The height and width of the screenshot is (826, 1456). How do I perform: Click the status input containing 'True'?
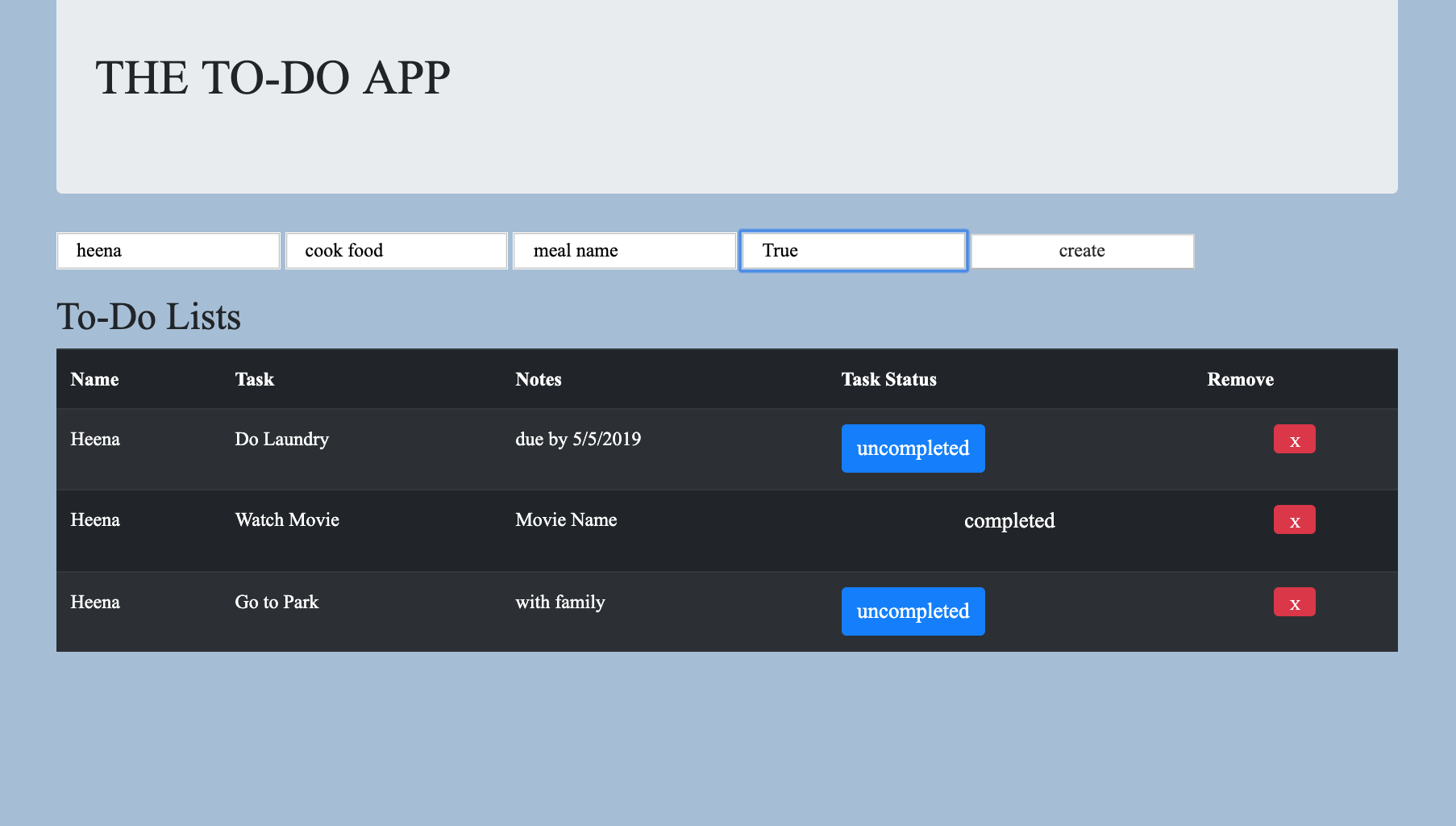pos(853,251)
